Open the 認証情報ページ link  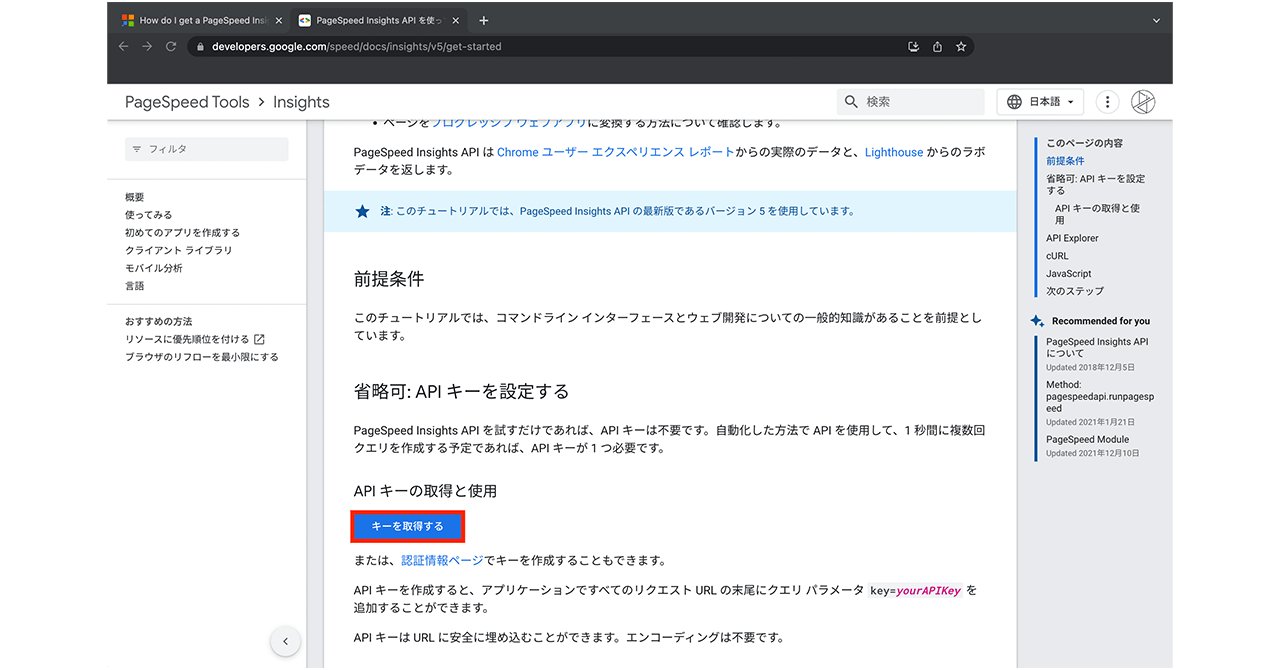tap(441, 560)
